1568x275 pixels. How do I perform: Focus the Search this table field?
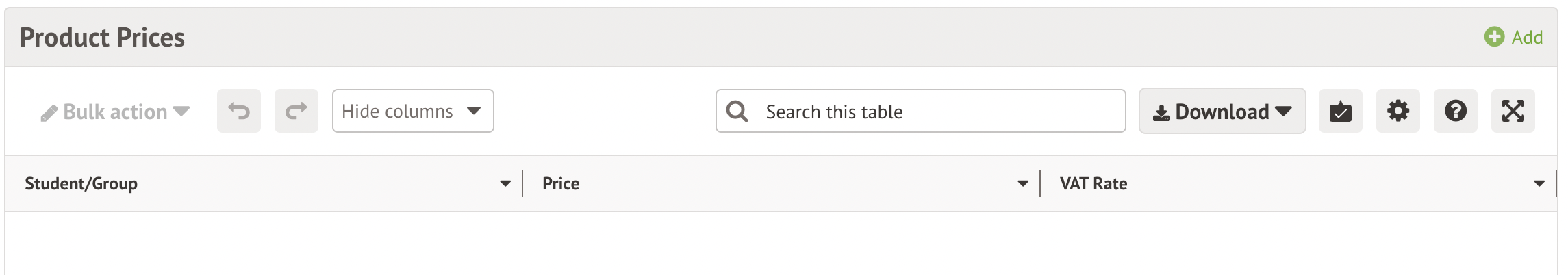(x=938, y=112)
